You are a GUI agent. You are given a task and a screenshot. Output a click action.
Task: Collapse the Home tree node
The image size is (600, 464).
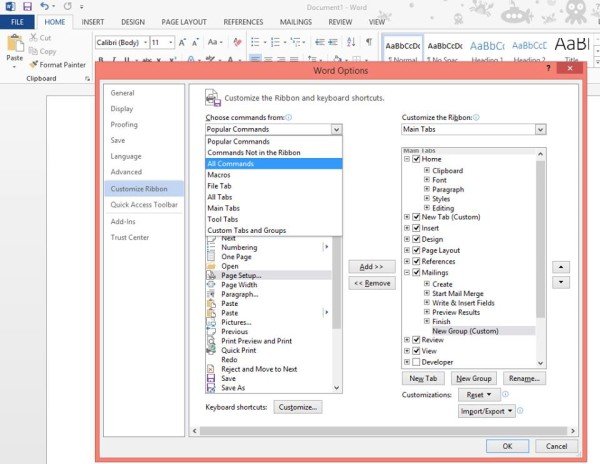pos(407,159)
